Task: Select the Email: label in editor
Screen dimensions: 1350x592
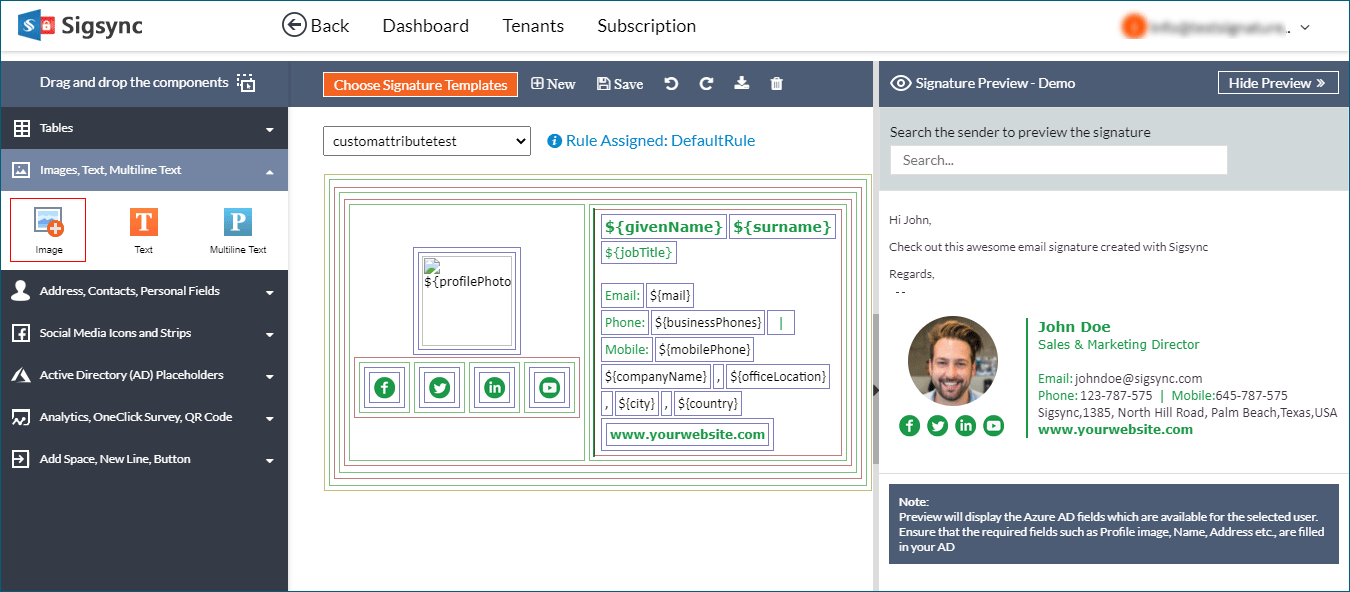Action: (622, 295)
